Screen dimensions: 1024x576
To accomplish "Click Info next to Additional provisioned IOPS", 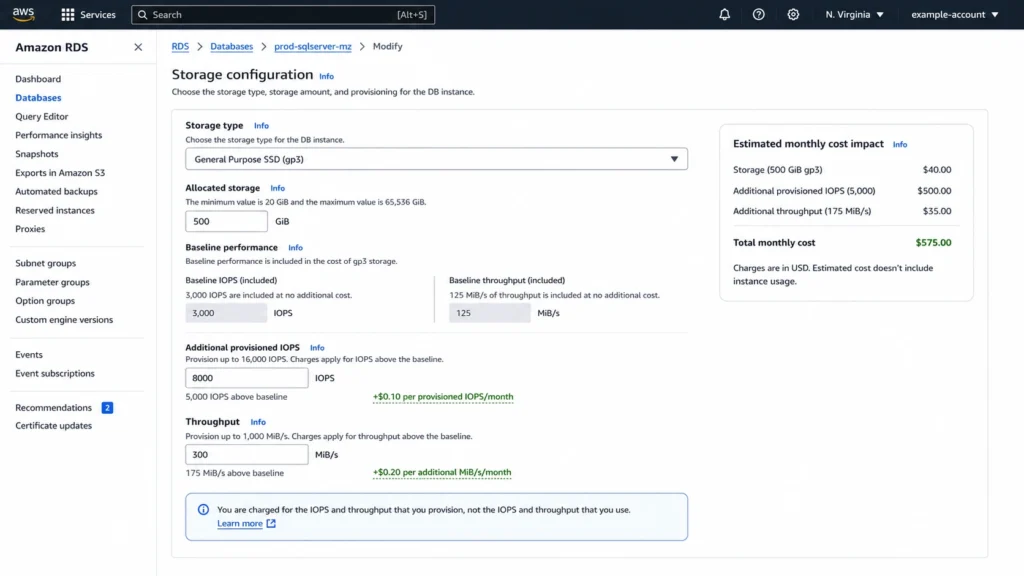I will click(317, 347).
